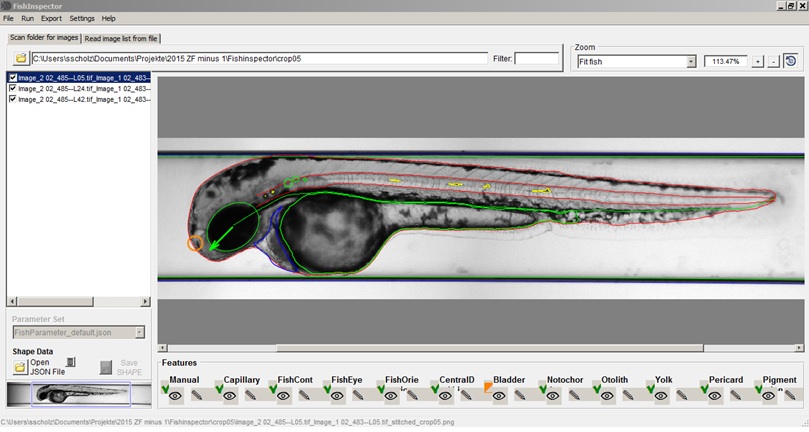Open the Run menu
The height and width of the screenshot is (432, 809).
tap(27, 18)
